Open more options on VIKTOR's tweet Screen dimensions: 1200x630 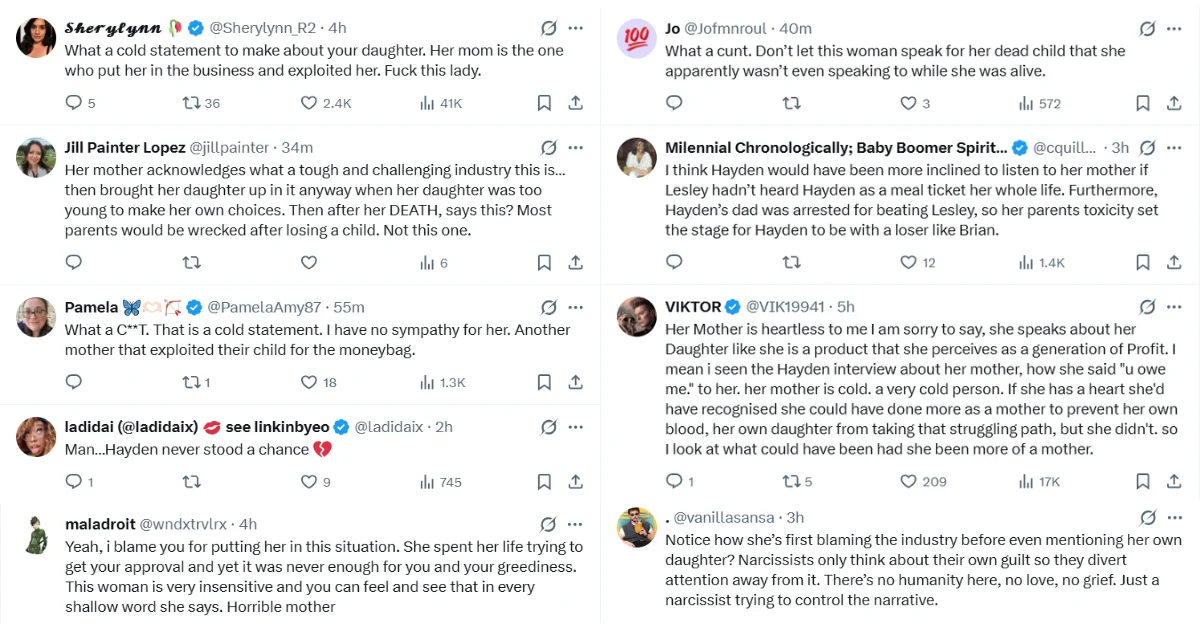(x=1175, y=307)
